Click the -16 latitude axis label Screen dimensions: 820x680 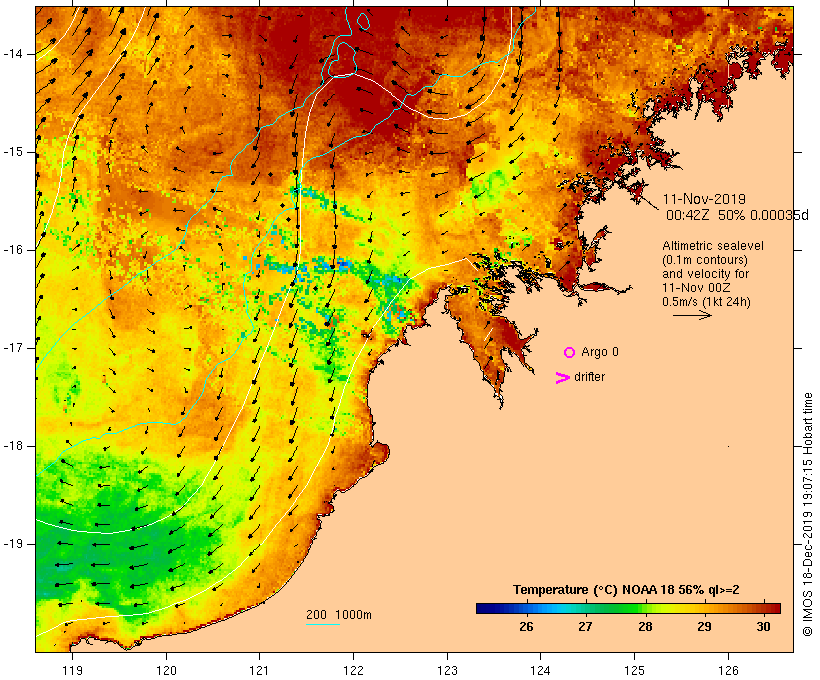13,250
